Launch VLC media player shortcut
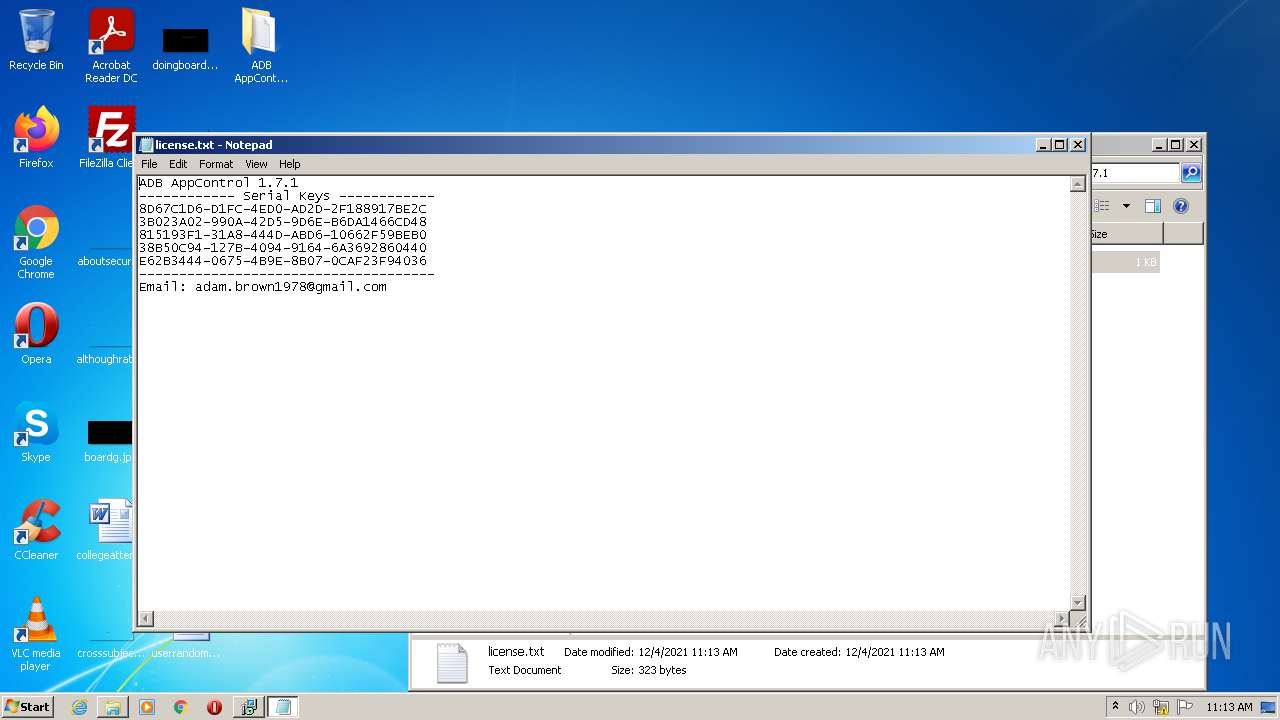1280x720 pixels. coord(36,634)
